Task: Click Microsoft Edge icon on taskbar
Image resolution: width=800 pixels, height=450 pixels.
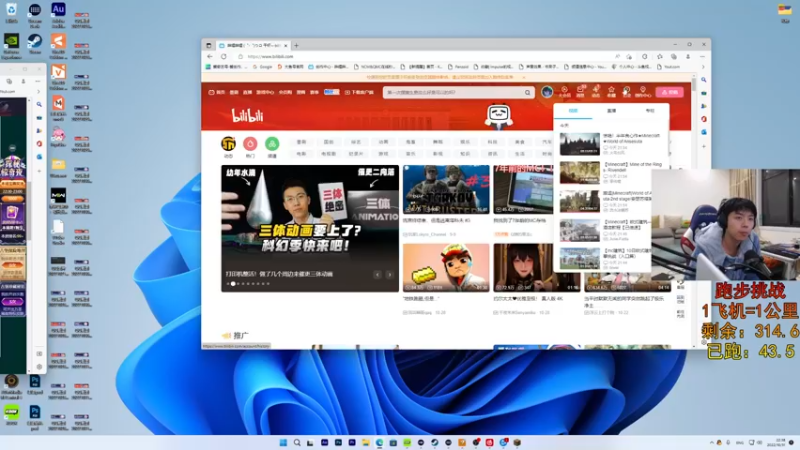Action: (380, 442)
